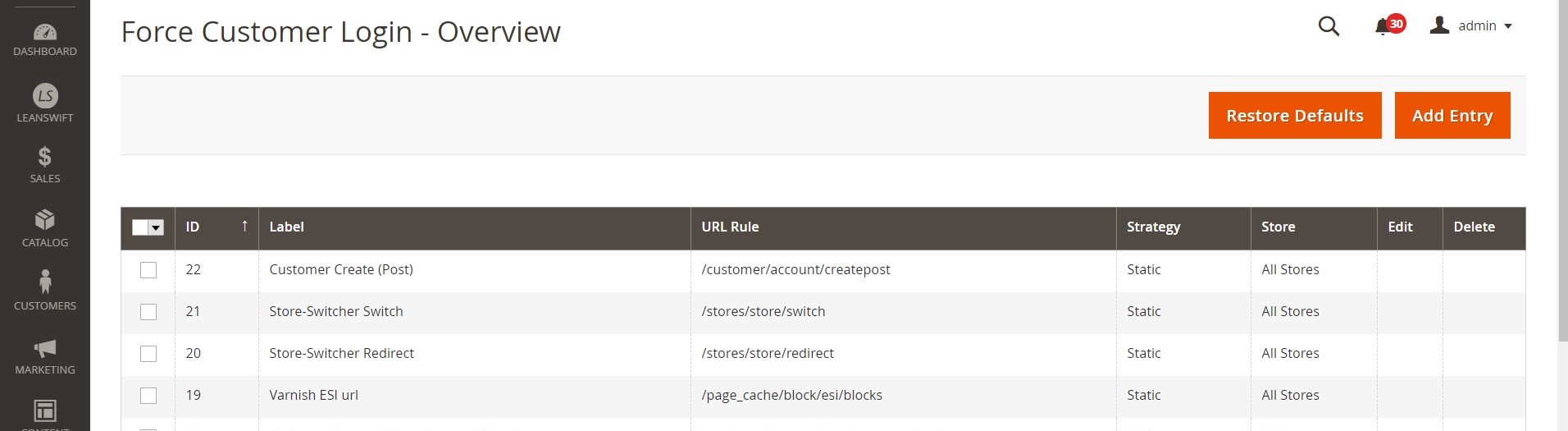Open the Content menu in sidebar
This screenshot has width=1568, height=431.
[x=45, y=411]
